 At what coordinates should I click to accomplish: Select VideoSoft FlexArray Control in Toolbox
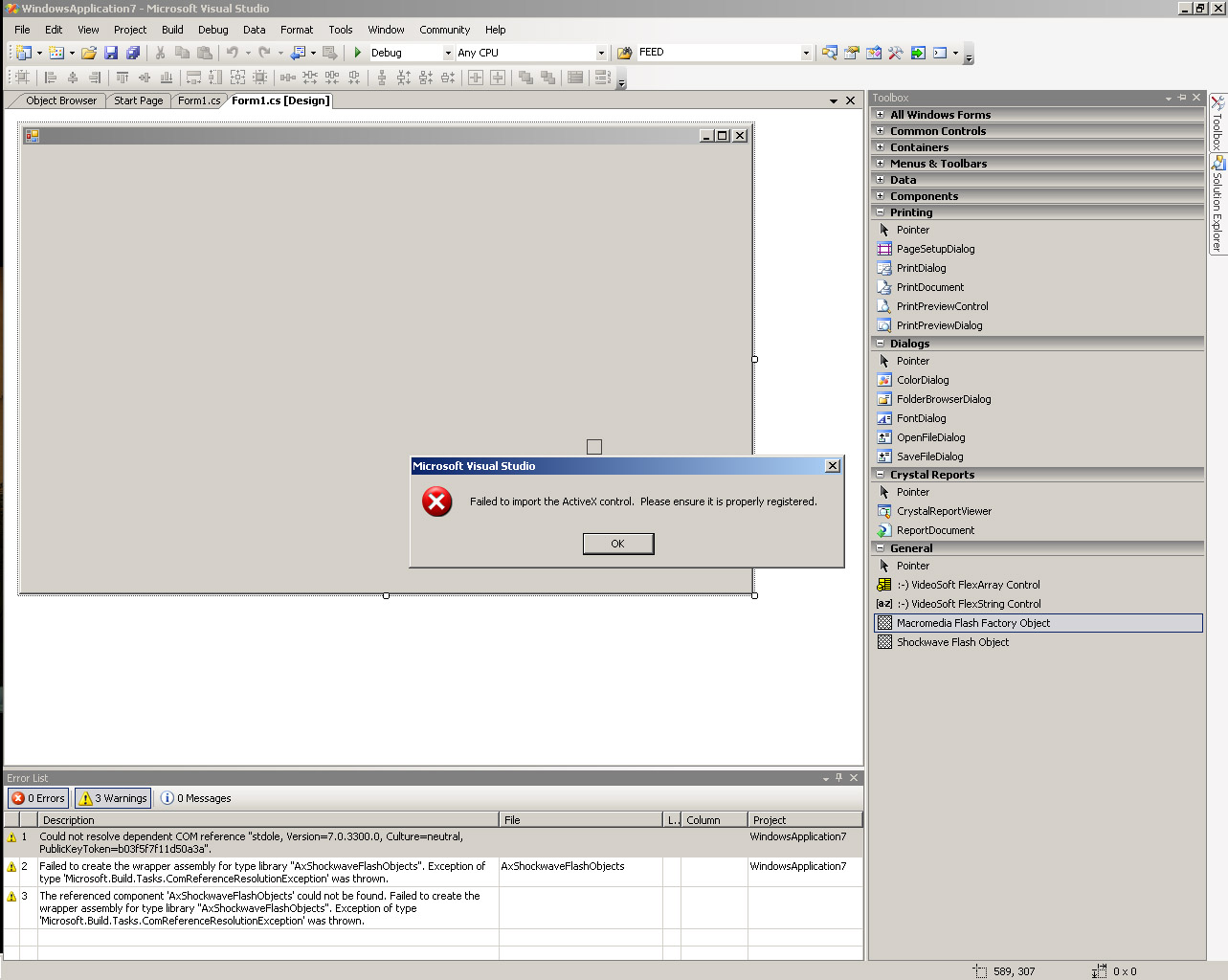click(1038, 585)
